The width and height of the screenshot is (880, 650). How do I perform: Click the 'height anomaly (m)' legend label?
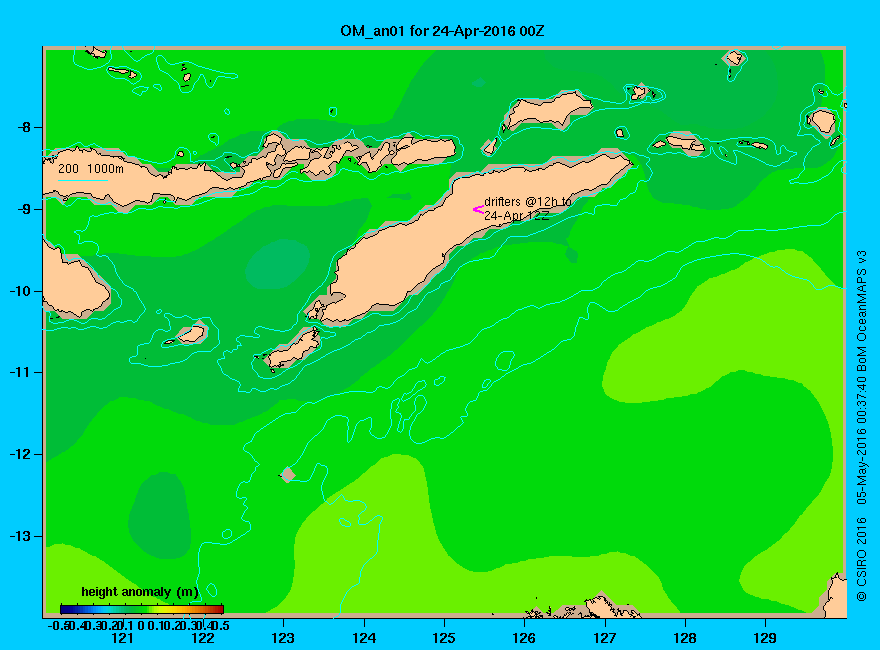[140, 592]
